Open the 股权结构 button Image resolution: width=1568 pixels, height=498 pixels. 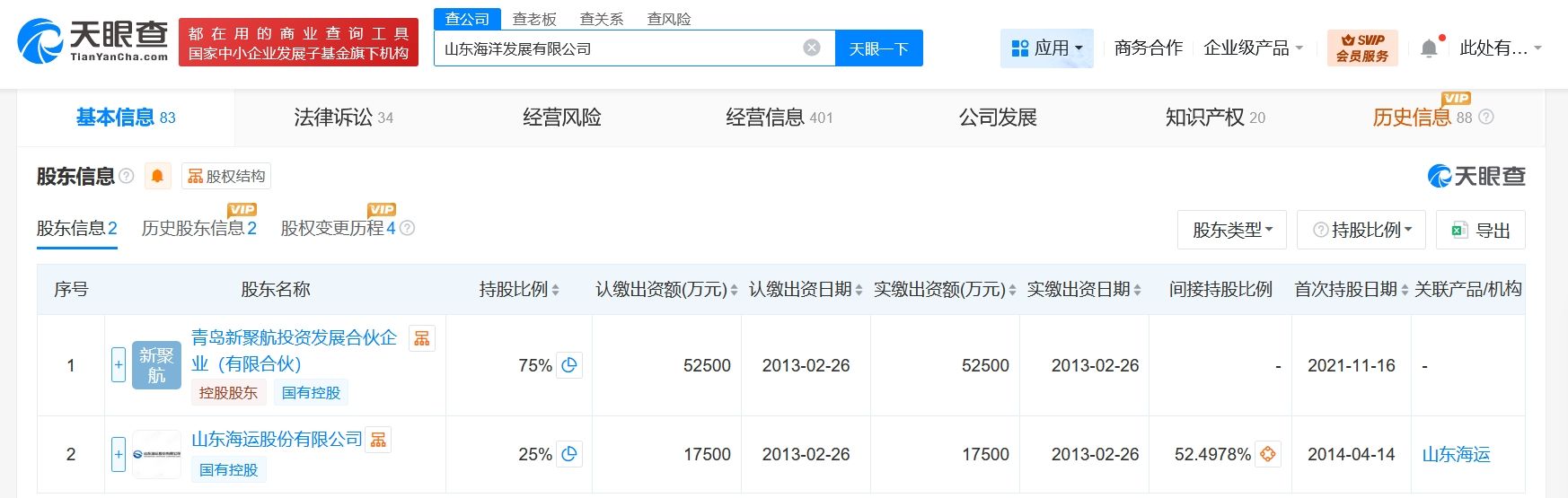pos(226,176)
